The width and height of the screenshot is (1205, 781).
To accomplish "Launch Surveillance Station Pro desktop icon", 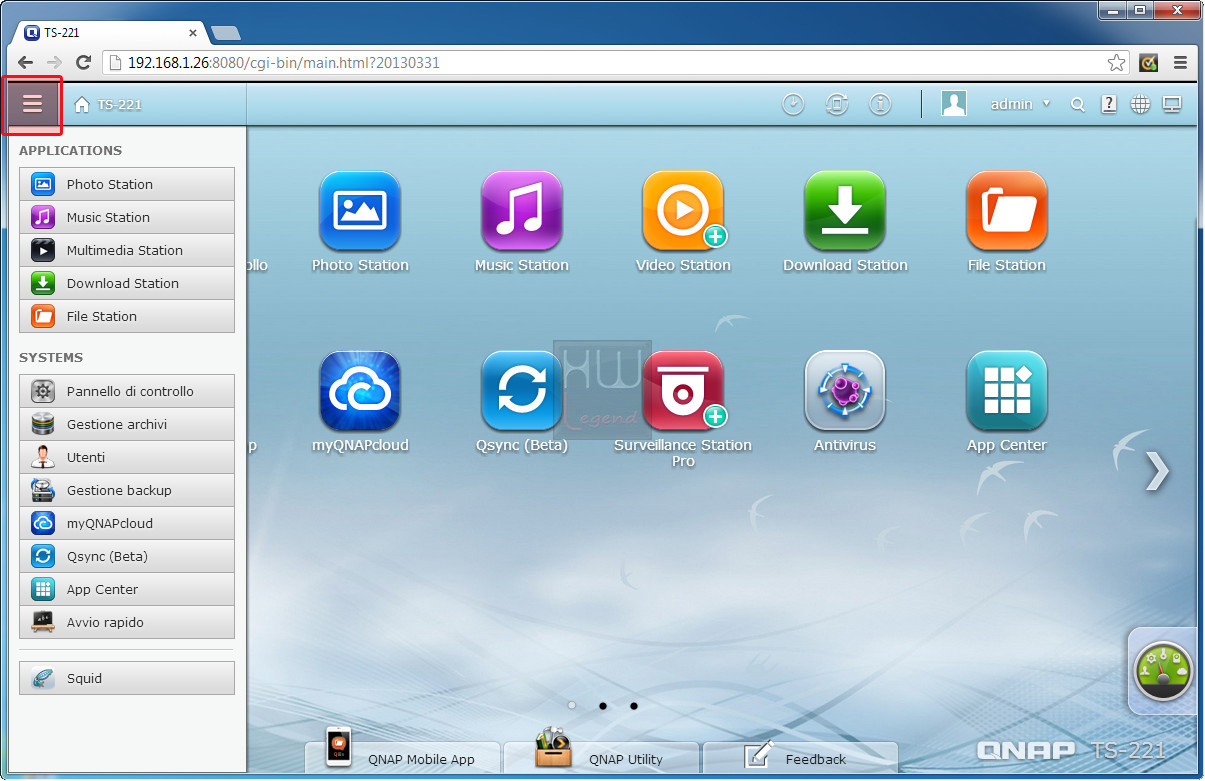I will (x=684, y=391).
